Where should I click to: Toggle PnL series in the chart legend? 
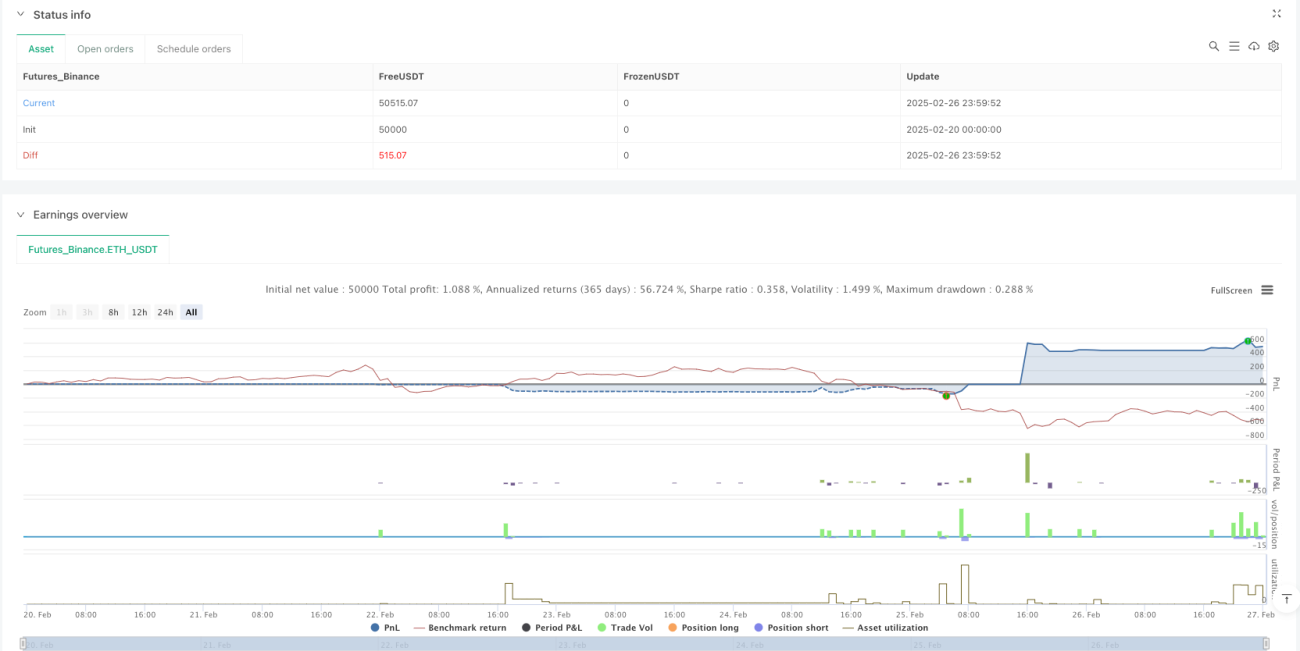pos(384,628)
